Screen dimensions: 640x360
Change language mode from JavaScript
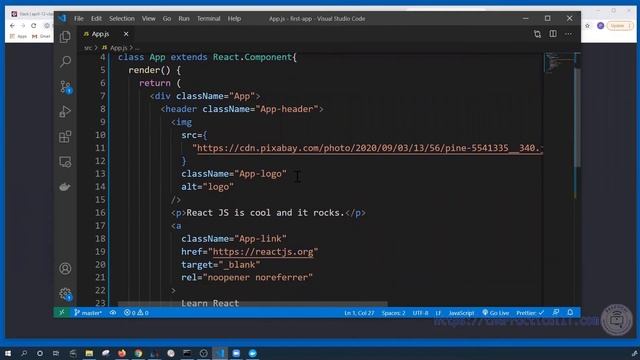pos(461,313)
